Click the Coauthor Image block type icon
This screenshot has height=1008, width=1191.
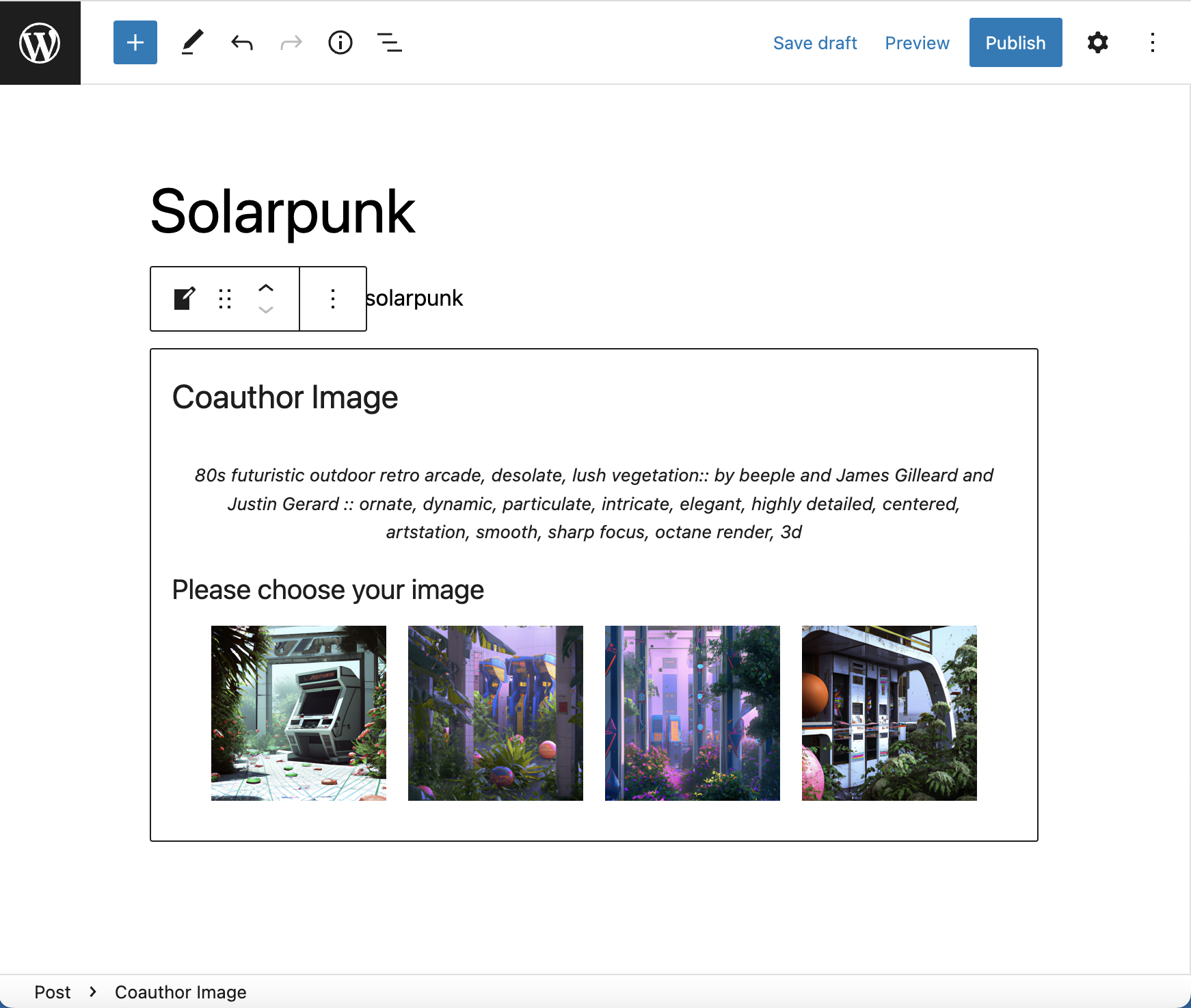coord(185,299)
